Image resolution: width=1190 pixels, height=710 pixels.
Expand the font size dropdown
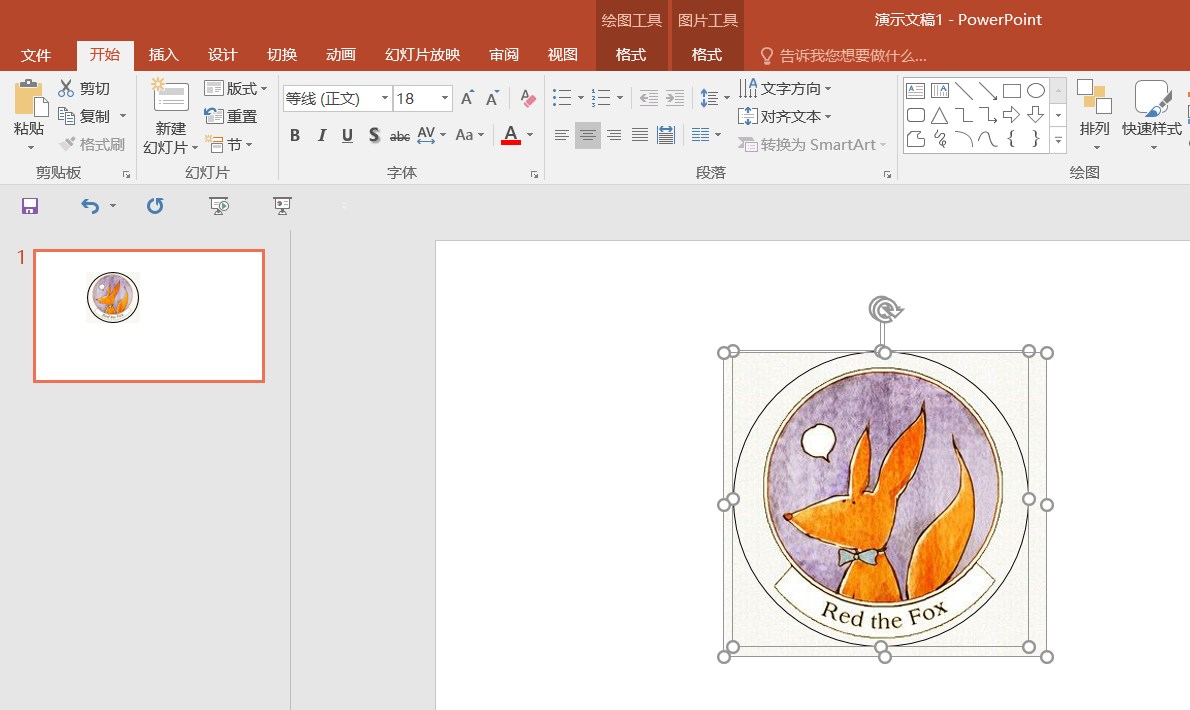tap(444, 98)
